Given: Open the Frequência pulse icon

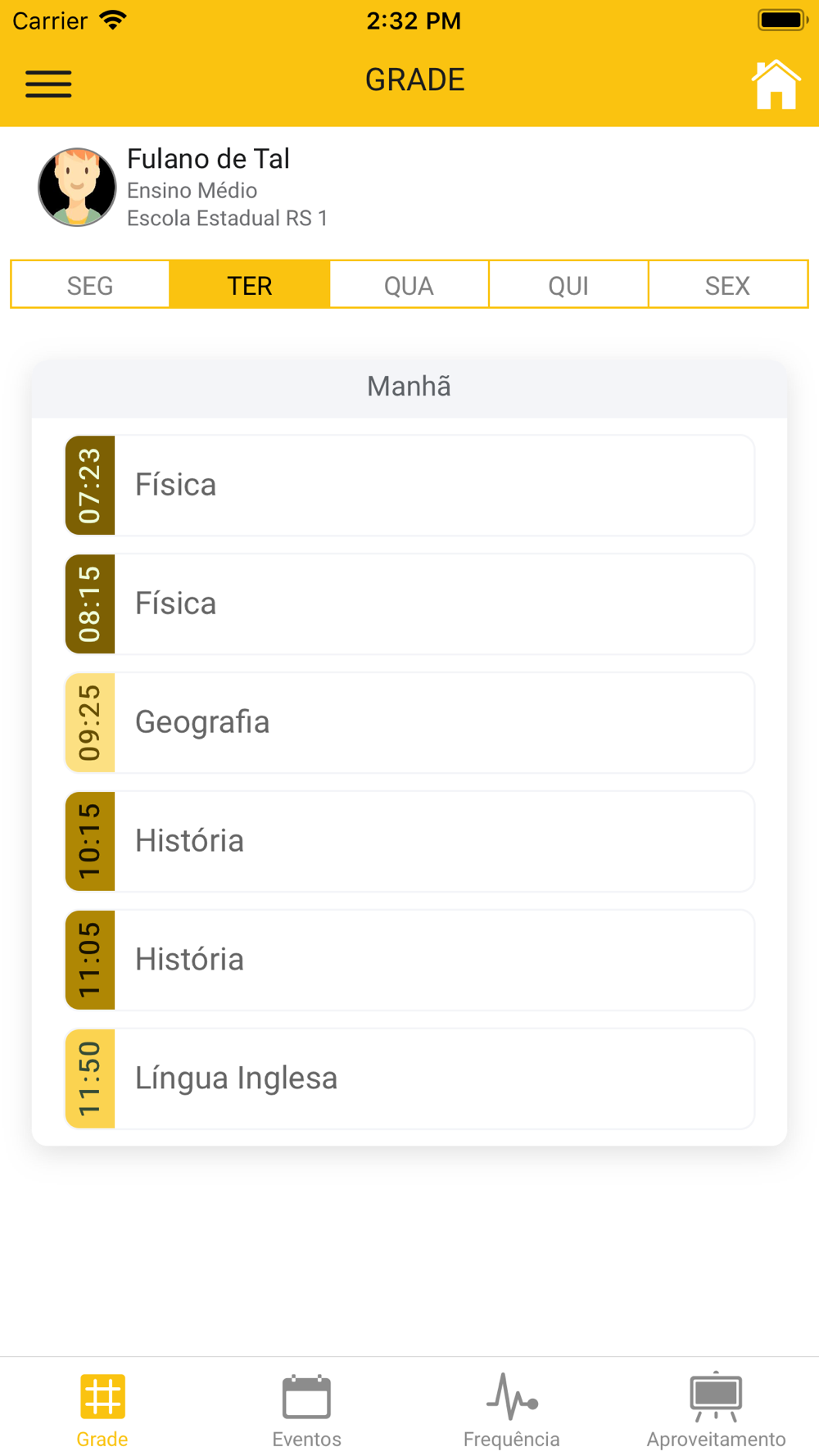Looking at the screenshot, I should [512, 1396].
